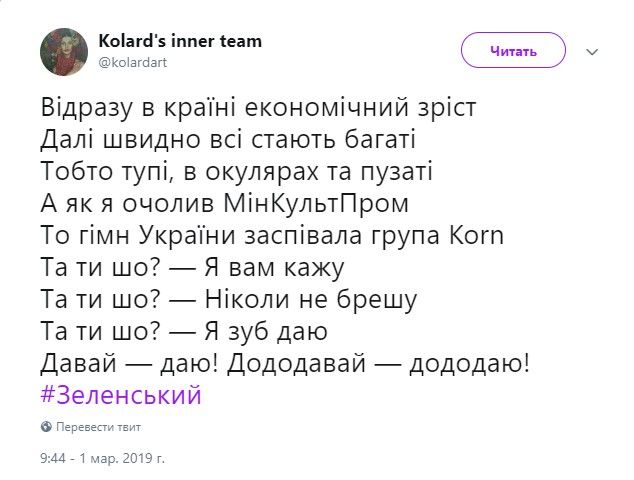
Task: Open the #Зеленський hashtag
Action: point(121,395)
